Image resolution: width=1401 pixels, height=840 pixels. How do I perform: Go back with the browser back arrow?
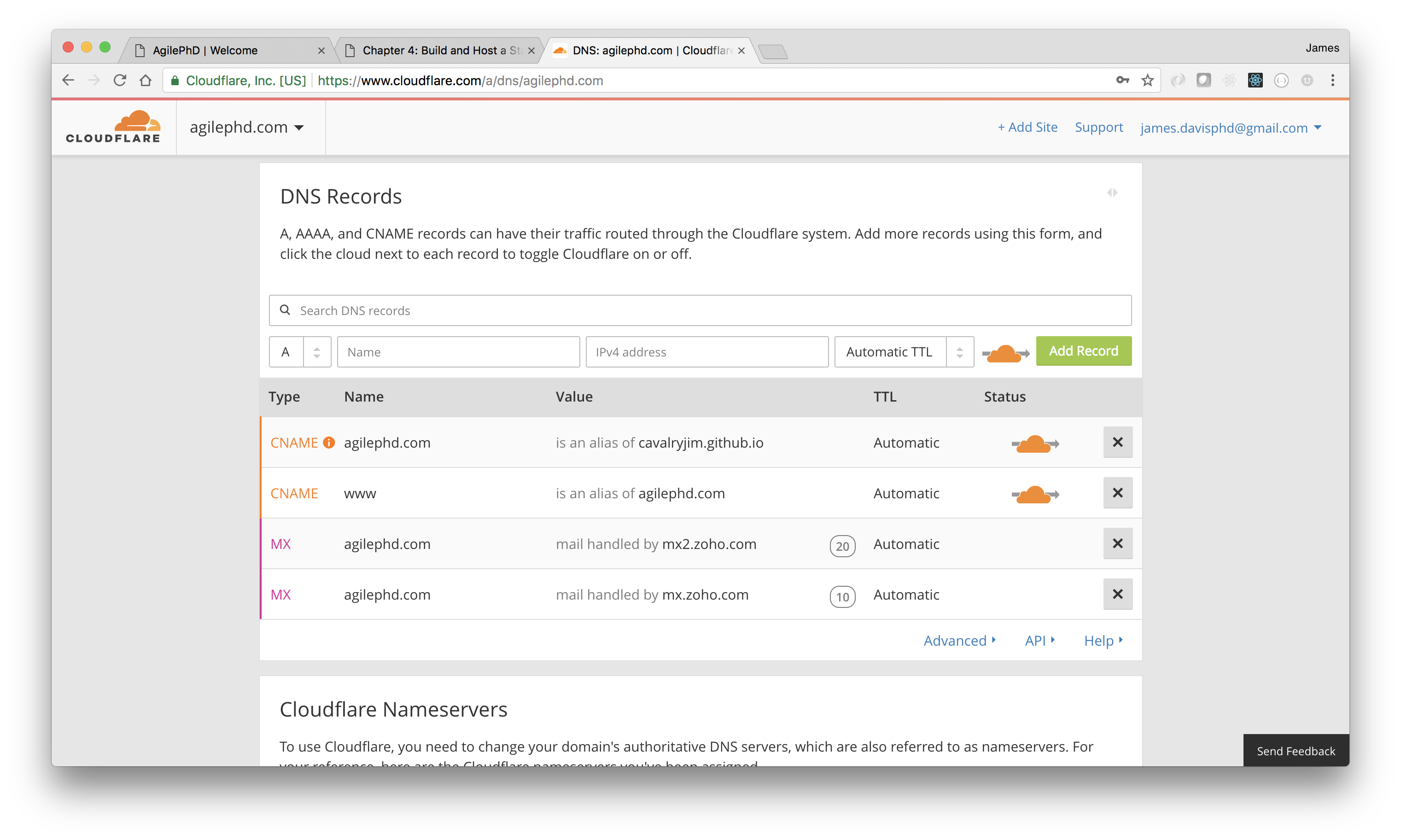point(68,81)
